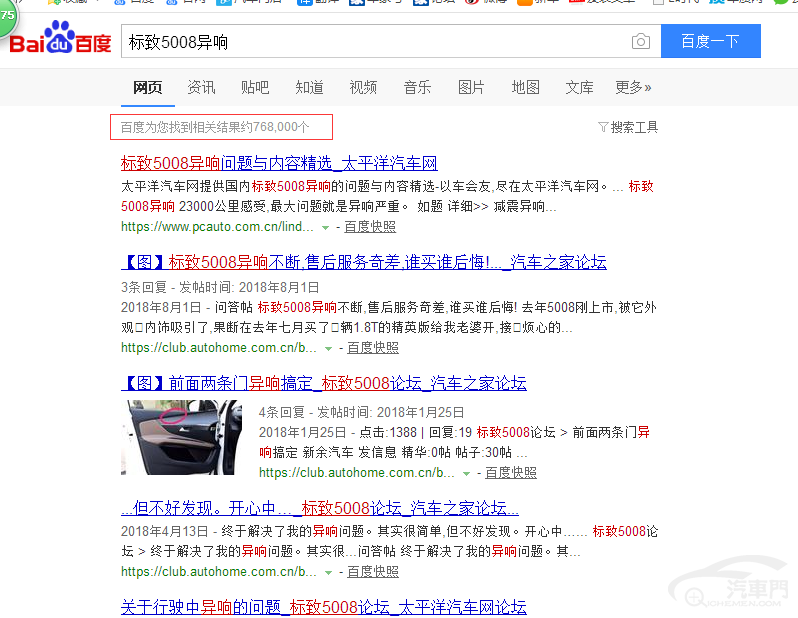Switch to the 贴吧 tab
This screenshot has width=798, height=618.
click(255, 88)
